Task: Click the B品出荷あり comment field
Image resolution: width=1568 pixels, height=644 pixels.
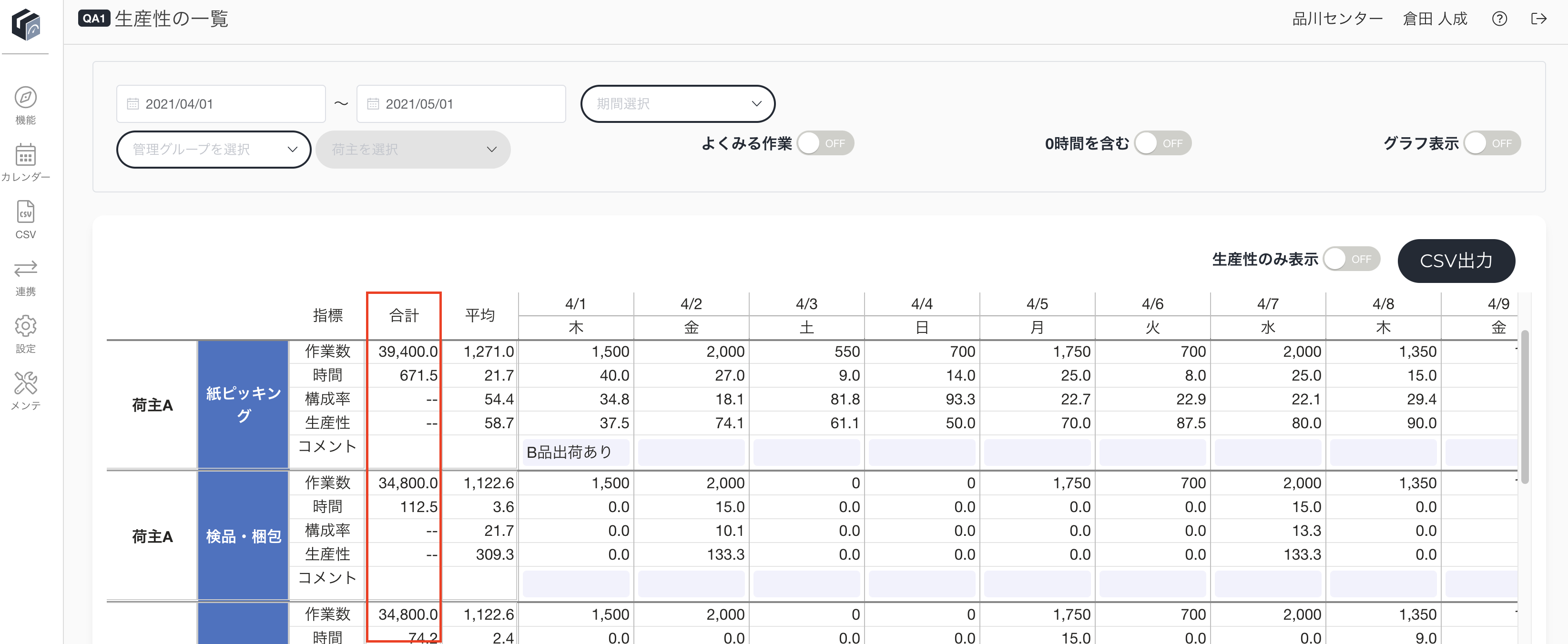Action: point(576,453)
